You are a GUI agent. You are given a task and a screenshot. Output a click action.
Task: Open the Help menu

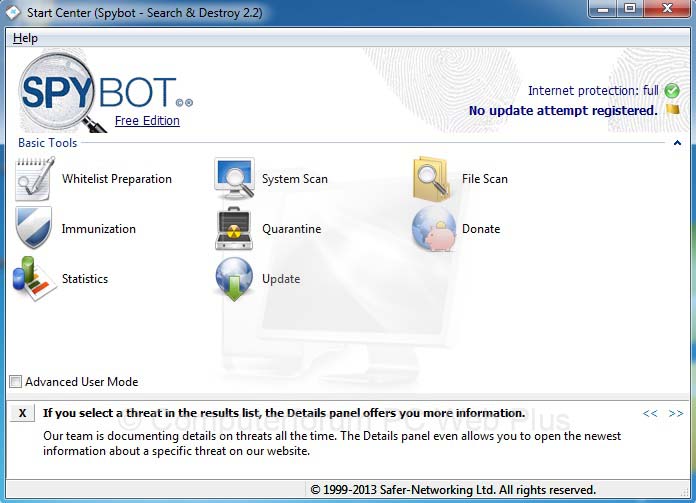[25, 38]
